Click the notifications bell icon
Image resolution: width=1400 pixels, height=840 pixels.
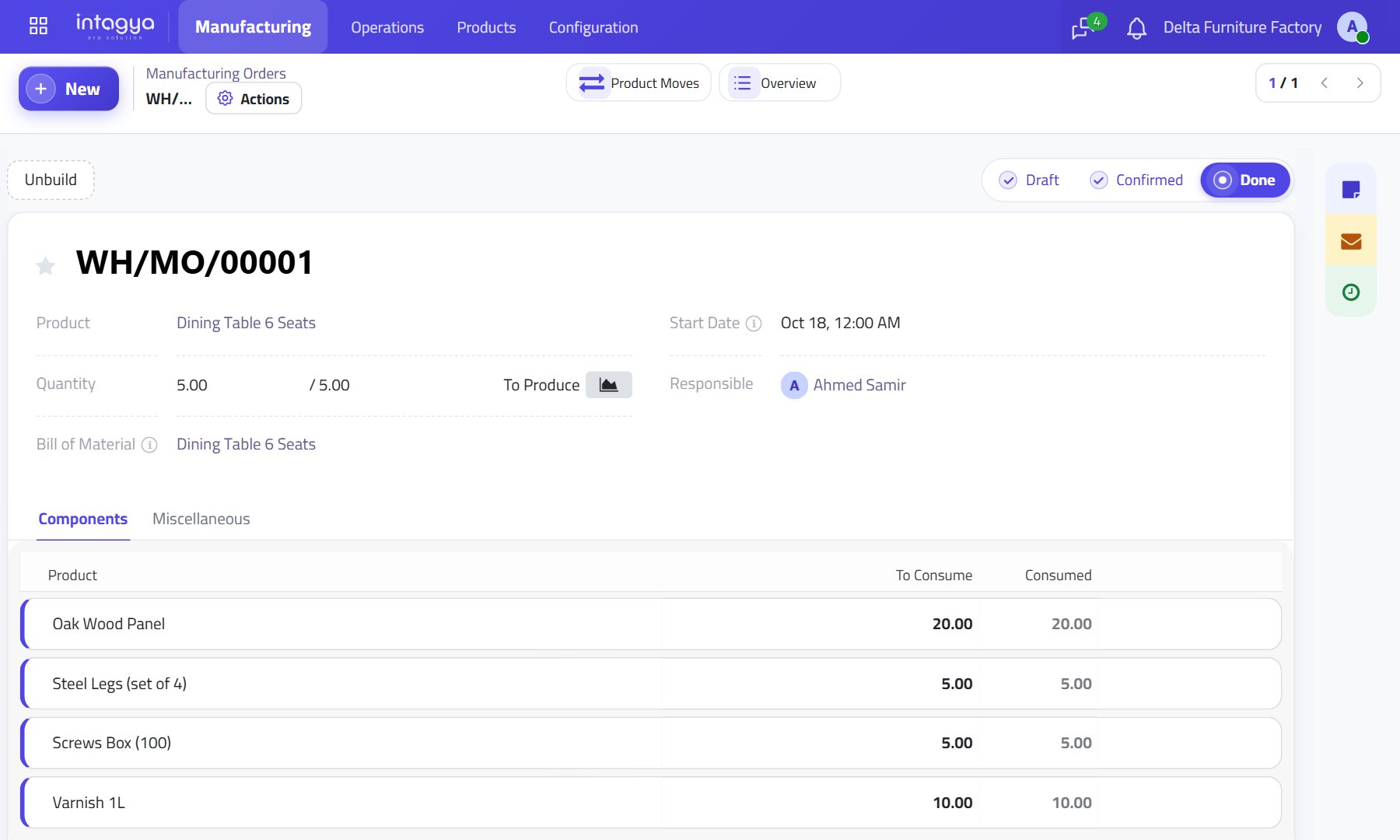(1136, 28)
